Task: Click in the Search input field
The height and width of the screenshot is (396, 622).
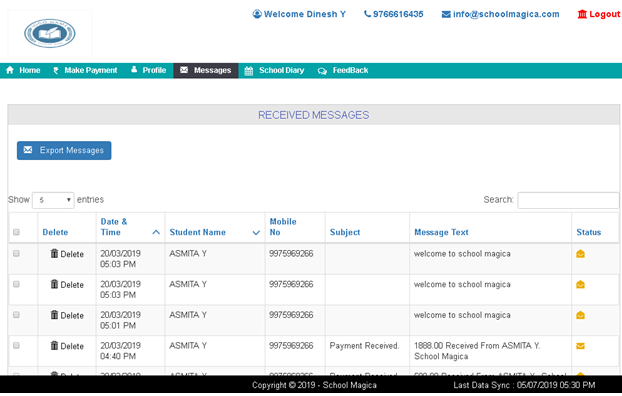Action: click(568, 200)
